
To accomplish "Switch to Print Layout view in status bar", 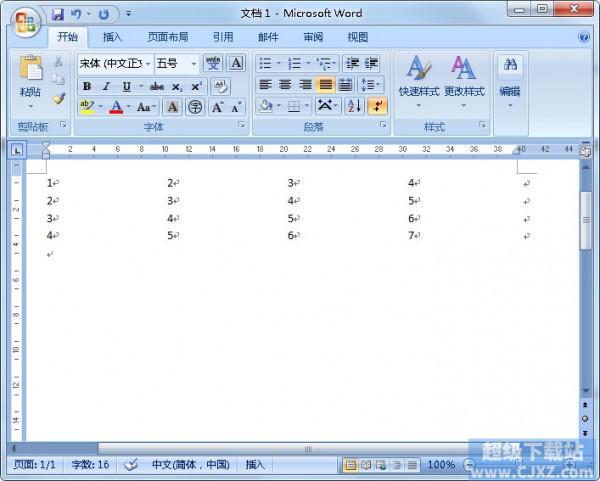I will [x=350, y=465].
